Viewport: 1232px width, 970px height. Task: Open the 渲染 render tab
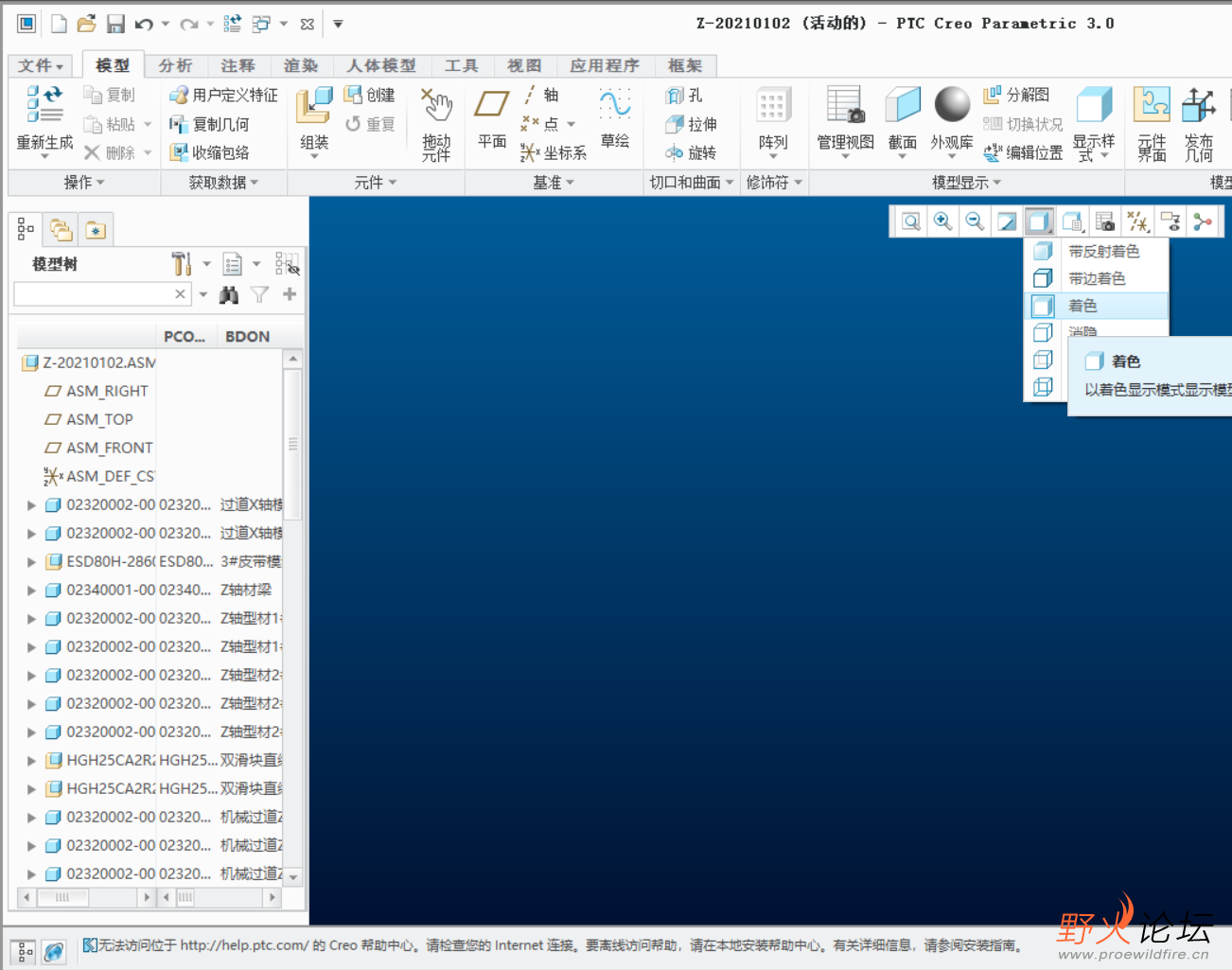(x=301, y=65)
